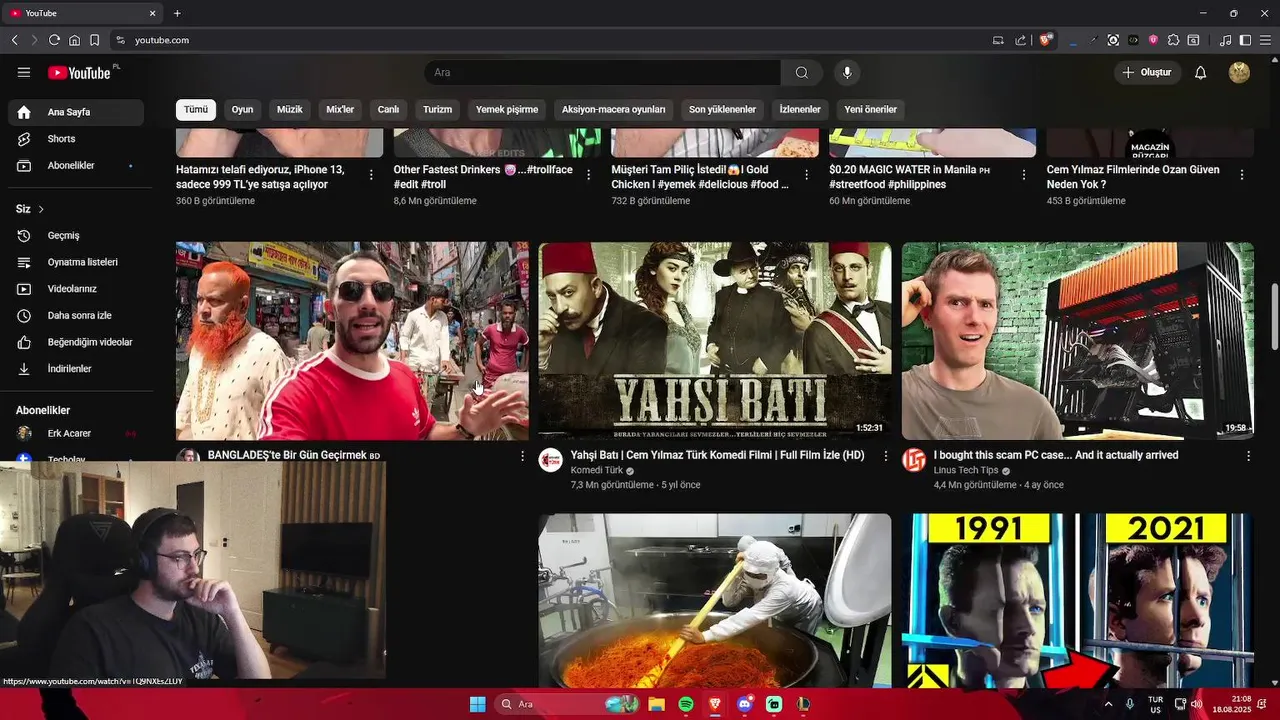1280x720 pixels.
Task: Open Shorts in the sidebar
Action: [76, 139]
